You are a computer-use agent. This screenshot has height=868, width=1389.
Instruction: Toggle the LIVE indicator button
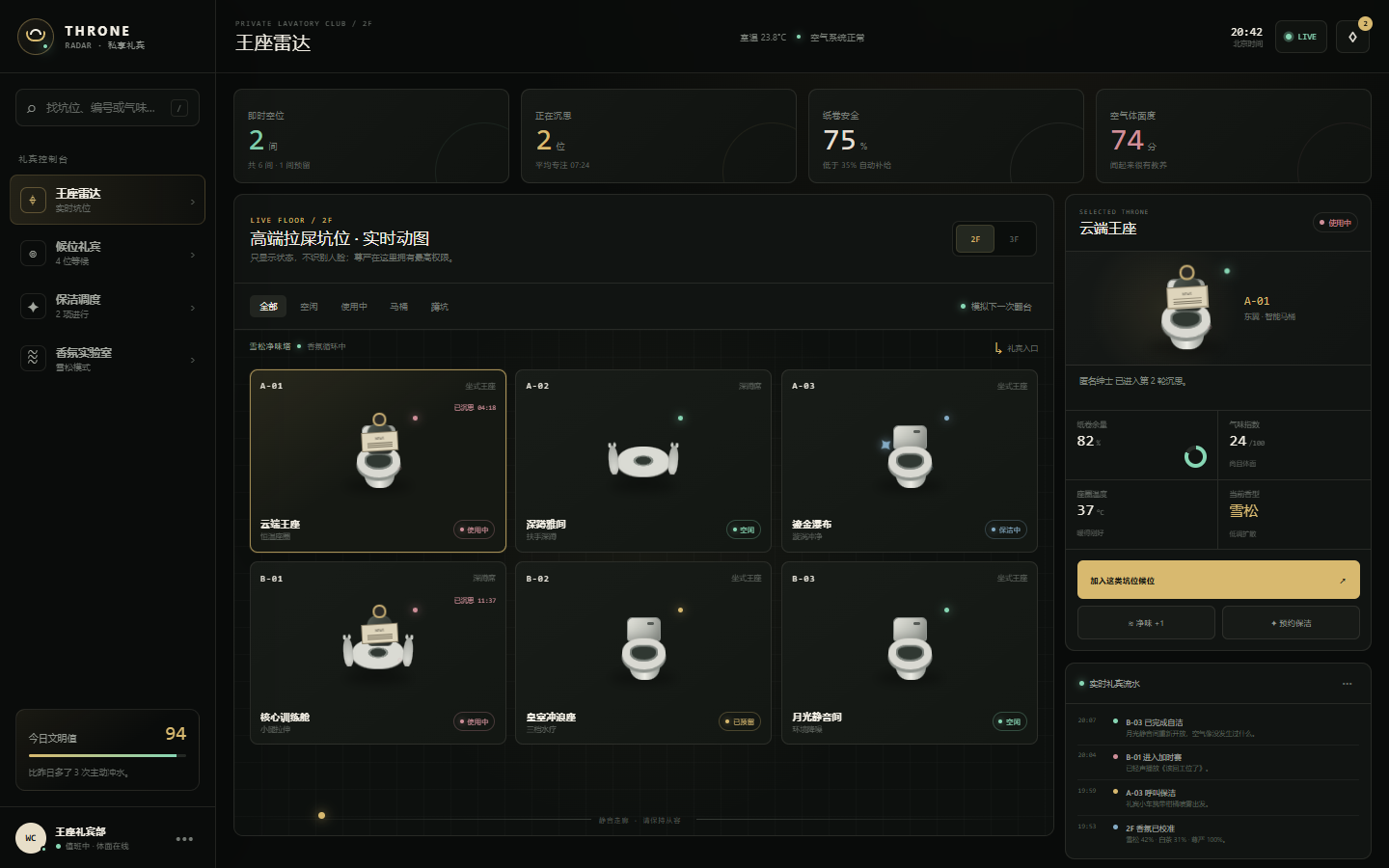pyautogui.click(x=1301, y=37)
